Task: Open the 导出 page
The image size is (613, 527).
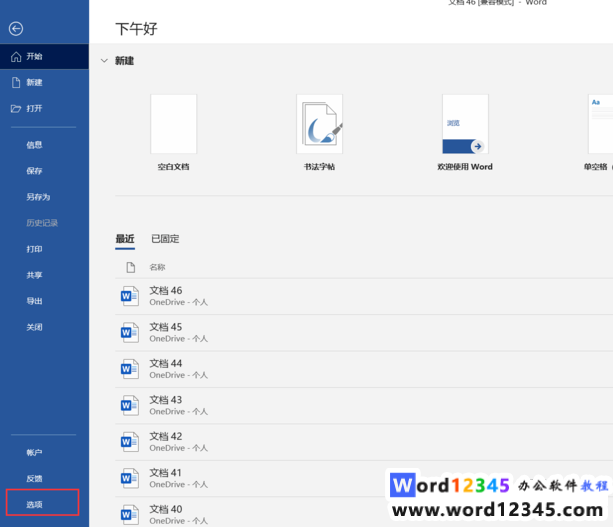Action: 45,301
